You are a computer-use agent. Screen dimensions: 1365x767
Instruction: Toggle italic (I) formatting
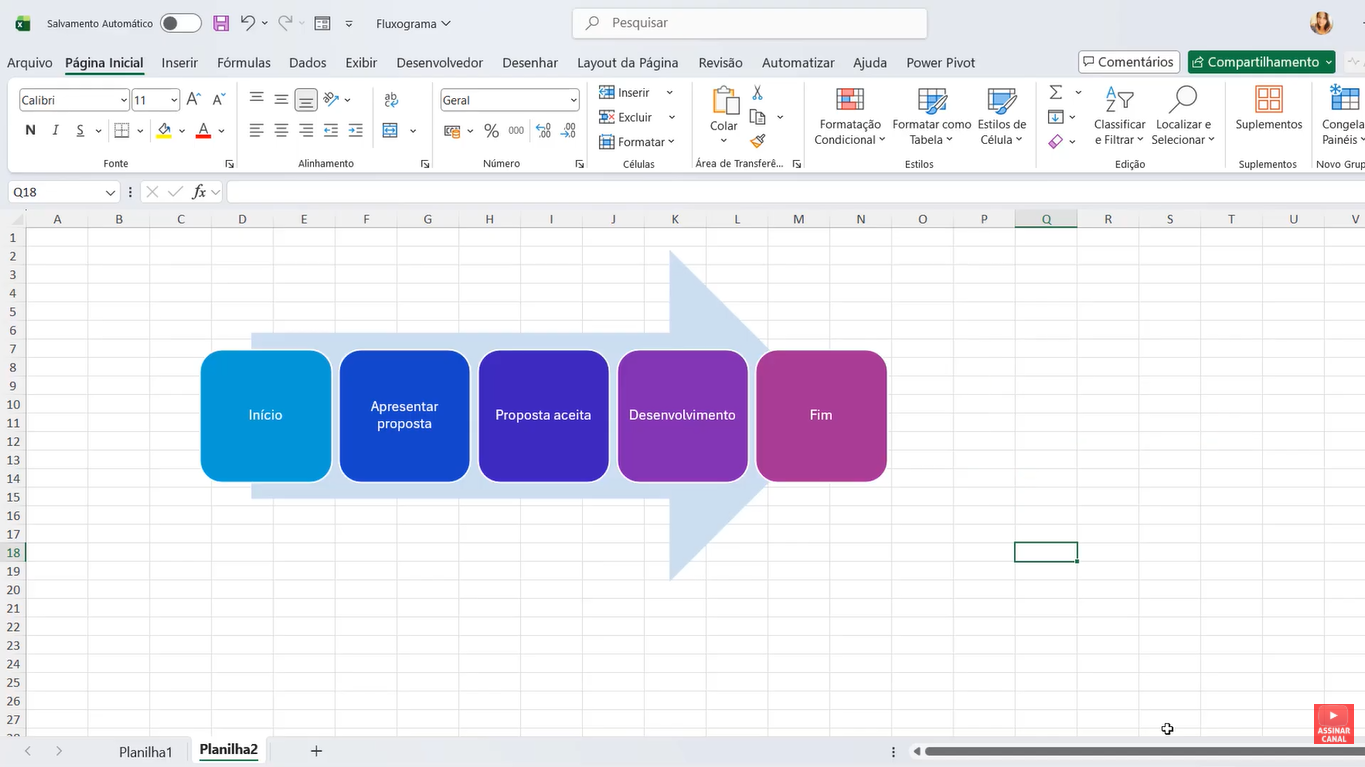(55, 130)
